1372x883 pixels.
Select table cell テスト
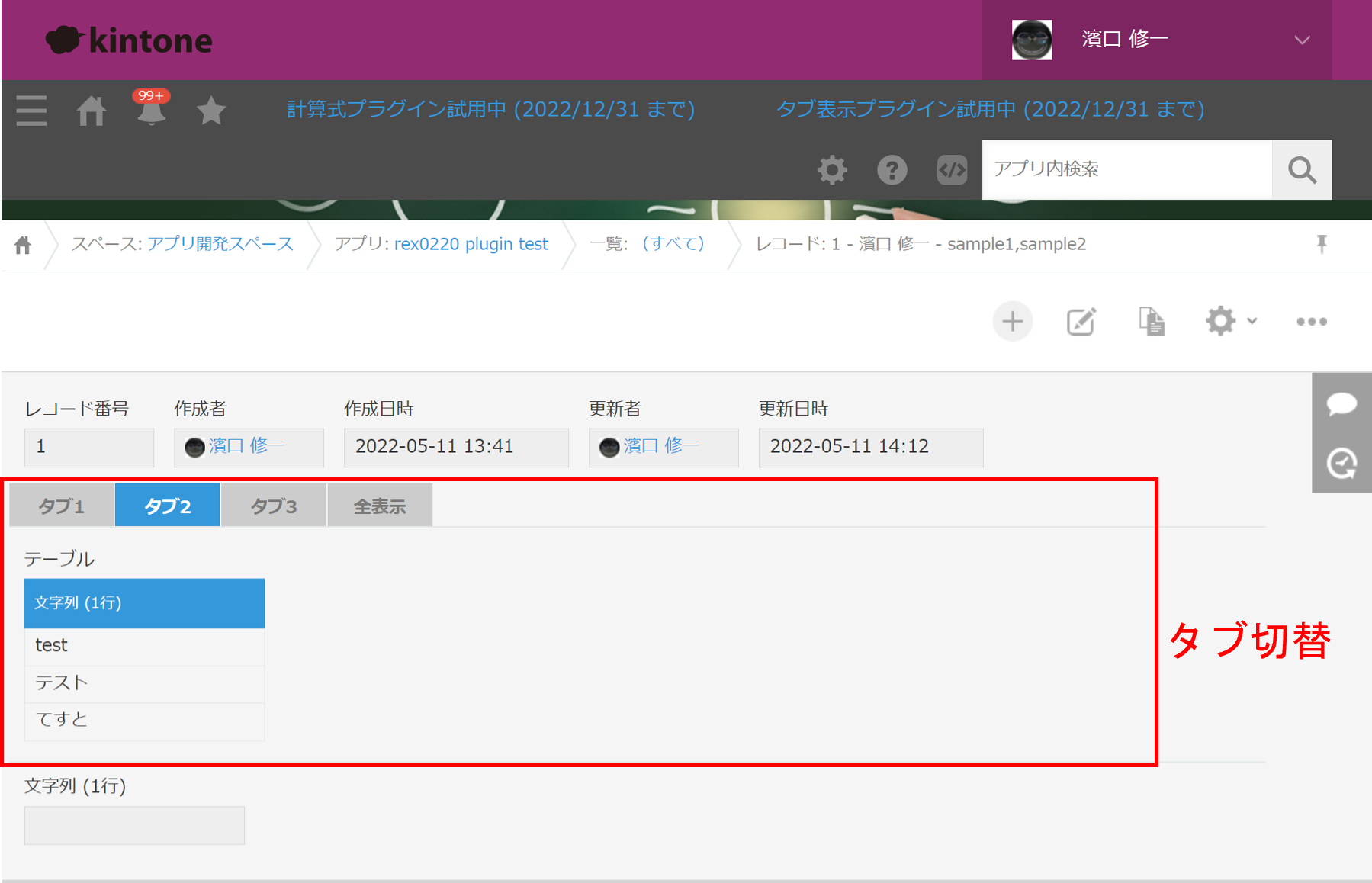pyautogui.click(x=145, y=684)
